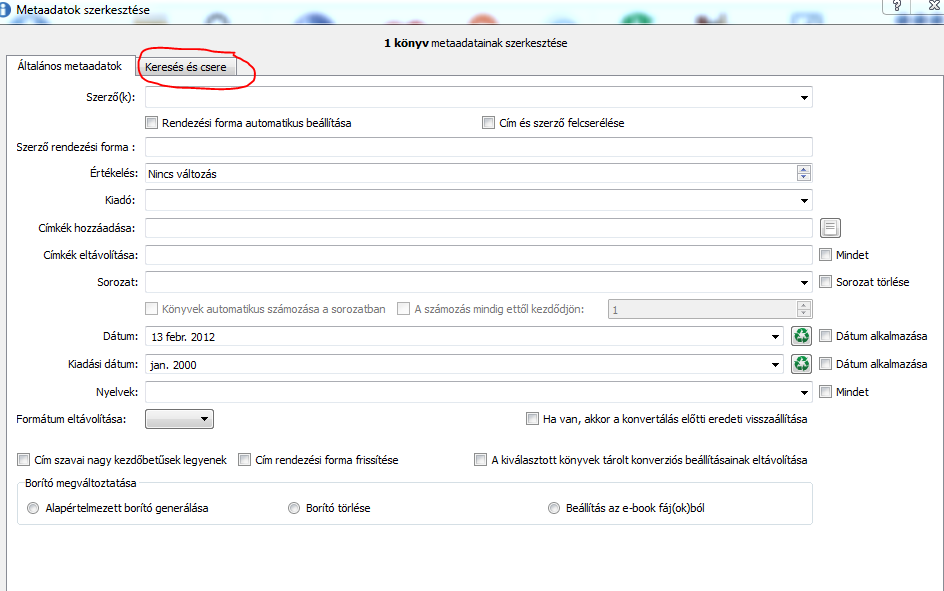Click the help question mark in title bar

896,6
